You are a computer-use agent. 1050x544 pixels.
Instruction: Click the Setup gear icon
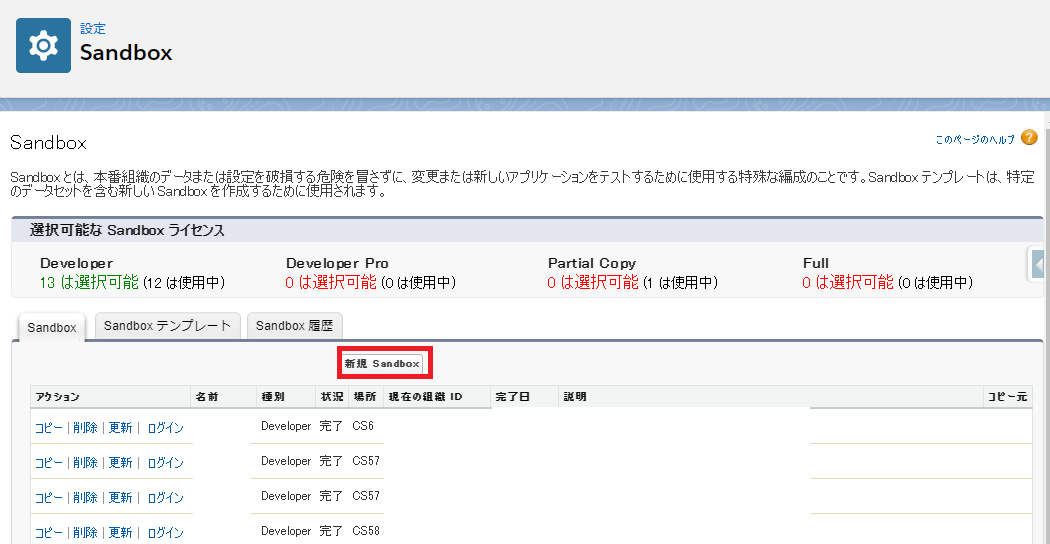tap(44, 46)
